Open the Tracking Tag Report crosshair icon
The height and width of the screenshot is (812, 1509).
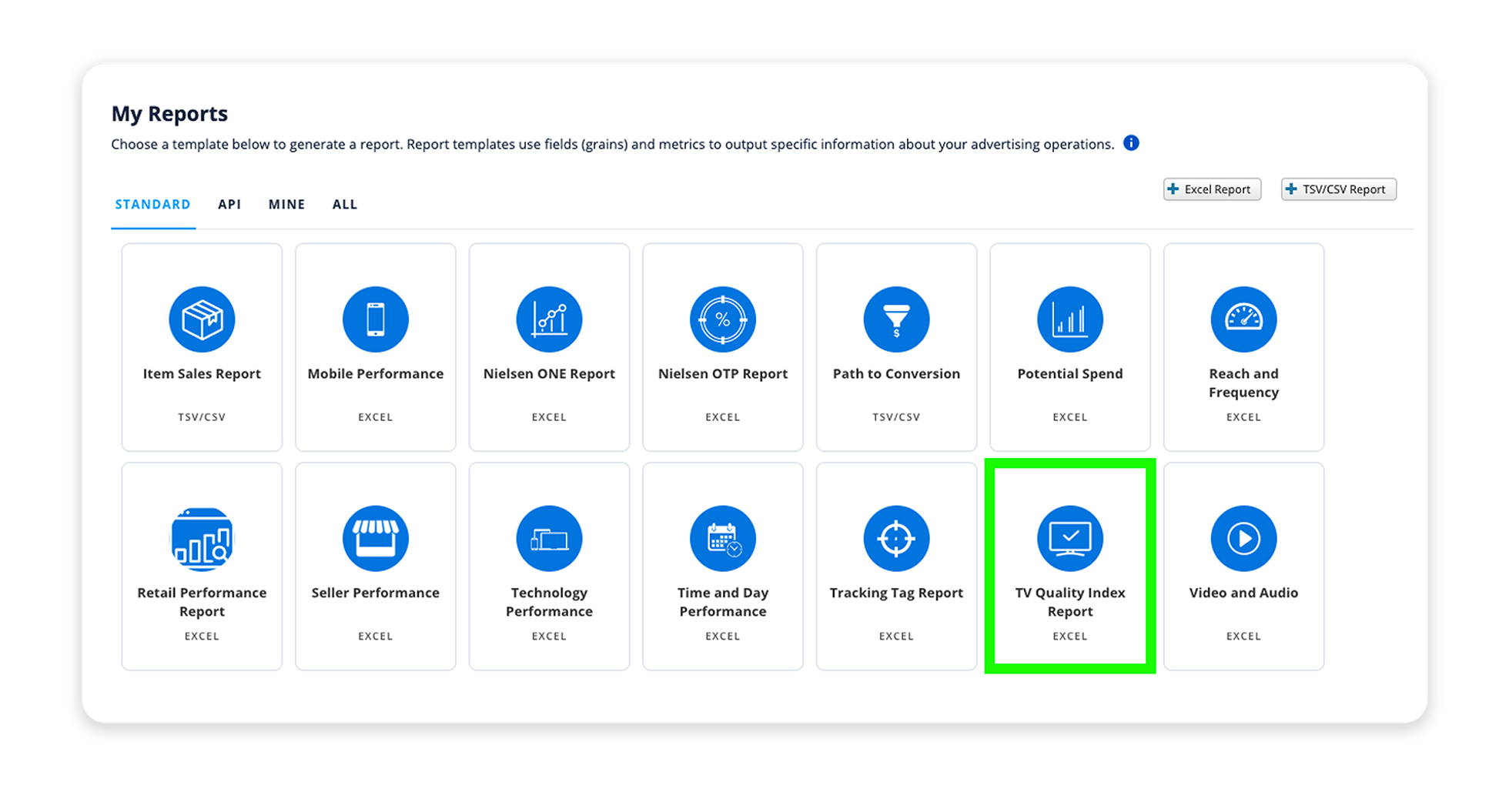click(x=896, y=539)
